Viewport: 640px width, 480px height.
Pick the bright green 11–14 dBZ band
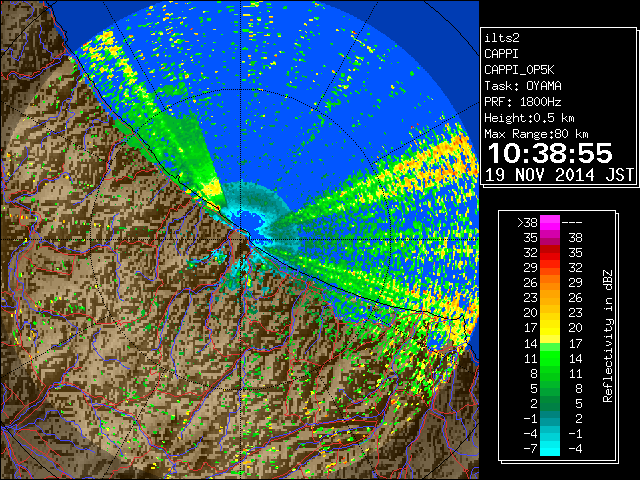point(550,358)
